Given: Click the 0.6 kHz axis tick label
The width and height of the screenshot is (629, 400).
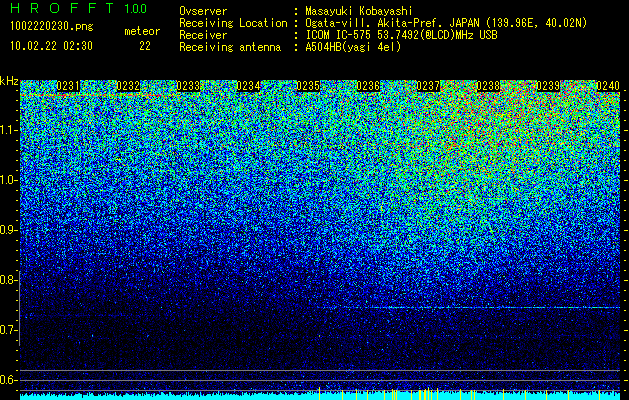Looking at the screenshot, I should pyautogui.click(x=8, y=380).
